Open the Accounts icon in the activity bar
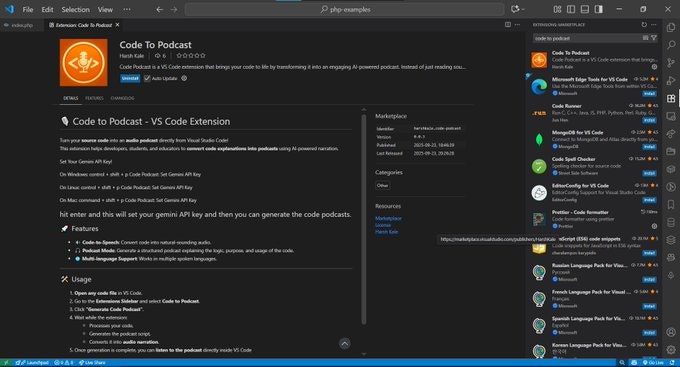This screenshot has height=367, width=680. point(671,332)
